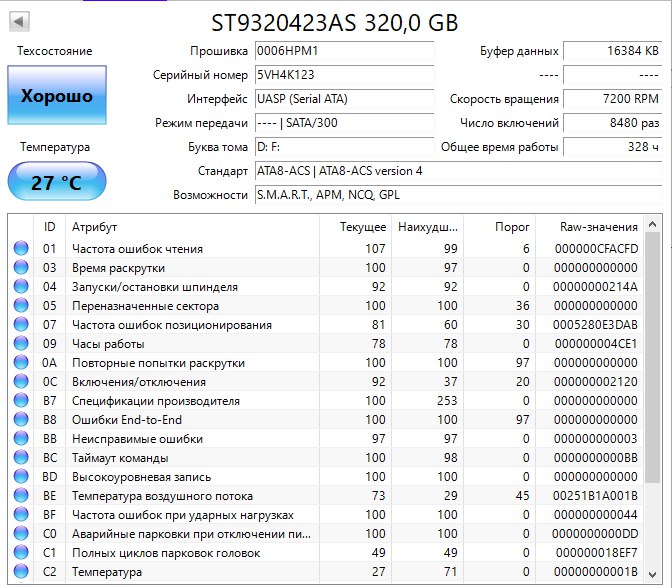This screenshot has height=588, width=672.
Task: Click the Скорость вращения field 7200 RPM
Action: [612, 99]
